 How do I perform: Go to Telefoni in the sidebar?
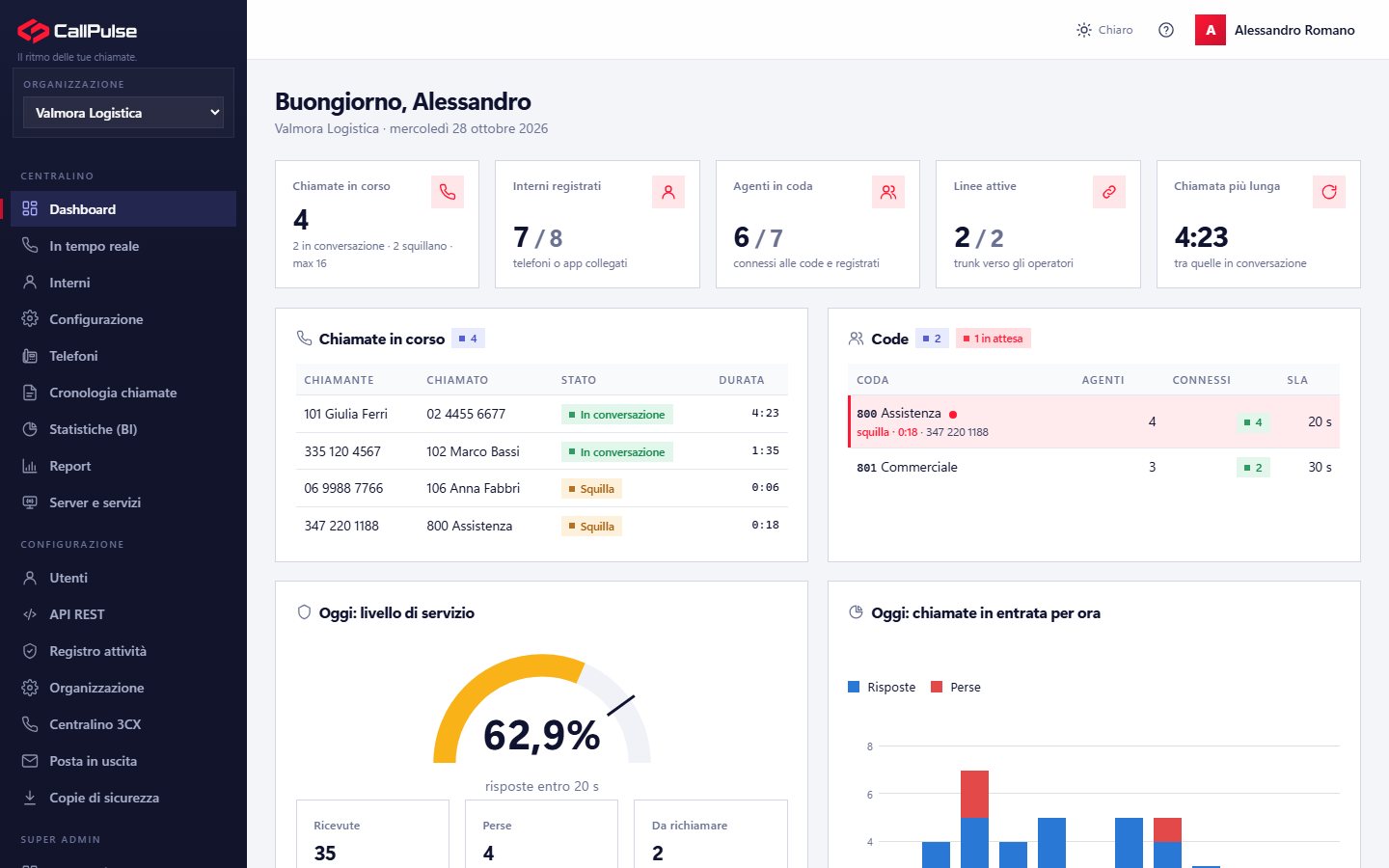coord(123,356)
